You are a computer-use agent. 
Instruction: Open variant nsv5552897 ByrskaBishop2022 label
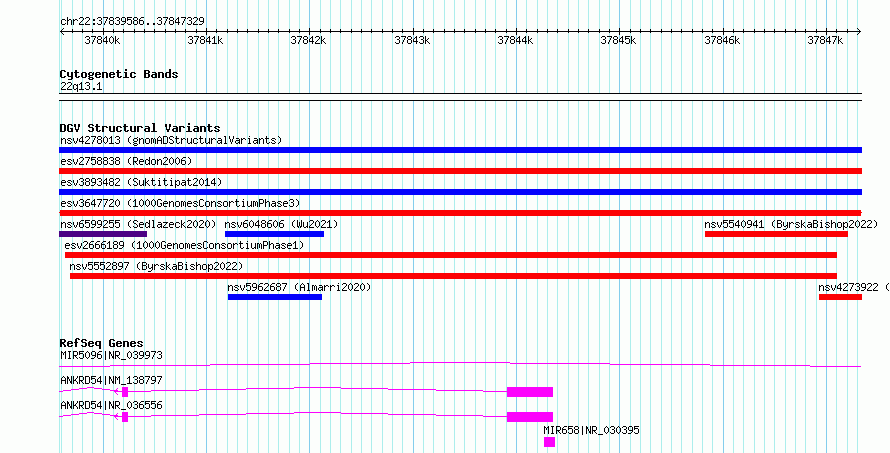click(156, 266)
